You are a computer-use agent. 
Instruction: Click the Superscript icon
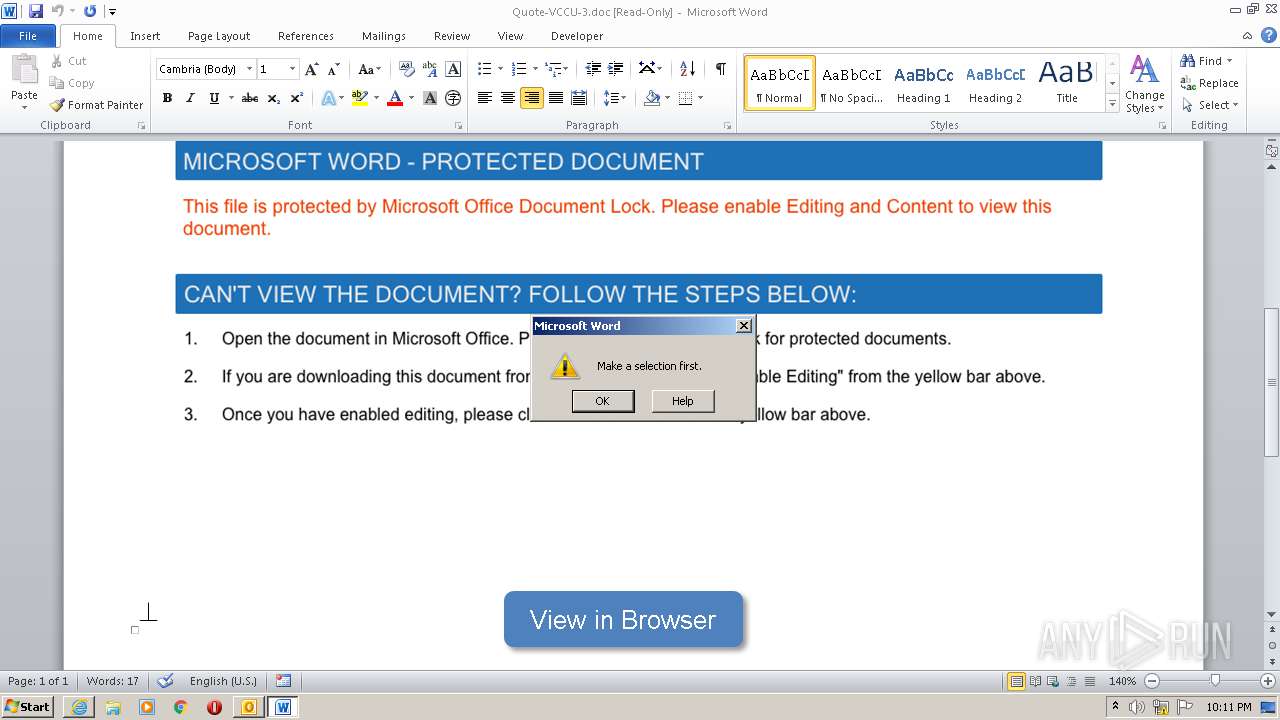(296, 98)
